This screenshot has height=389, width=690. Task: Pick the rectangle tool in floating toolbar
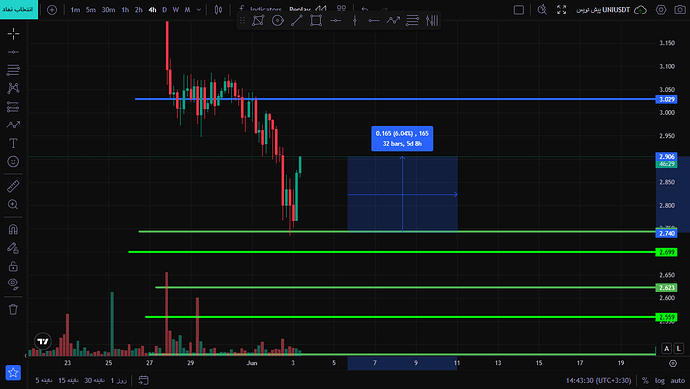click(316, 20)
